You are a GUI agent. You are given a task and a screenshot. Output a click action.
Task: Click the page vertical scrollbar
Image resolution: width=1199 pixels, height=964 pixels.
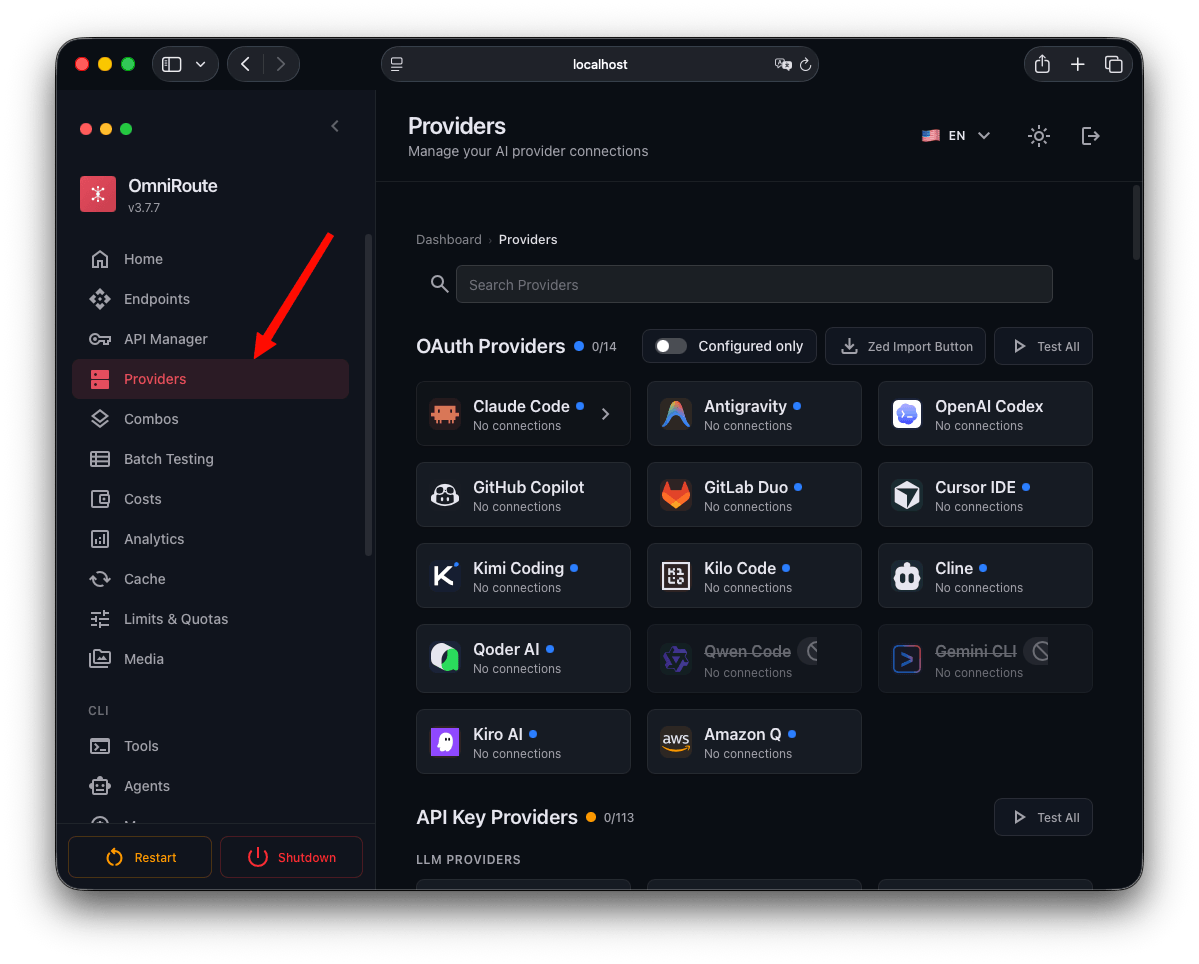pos(1136,222)
